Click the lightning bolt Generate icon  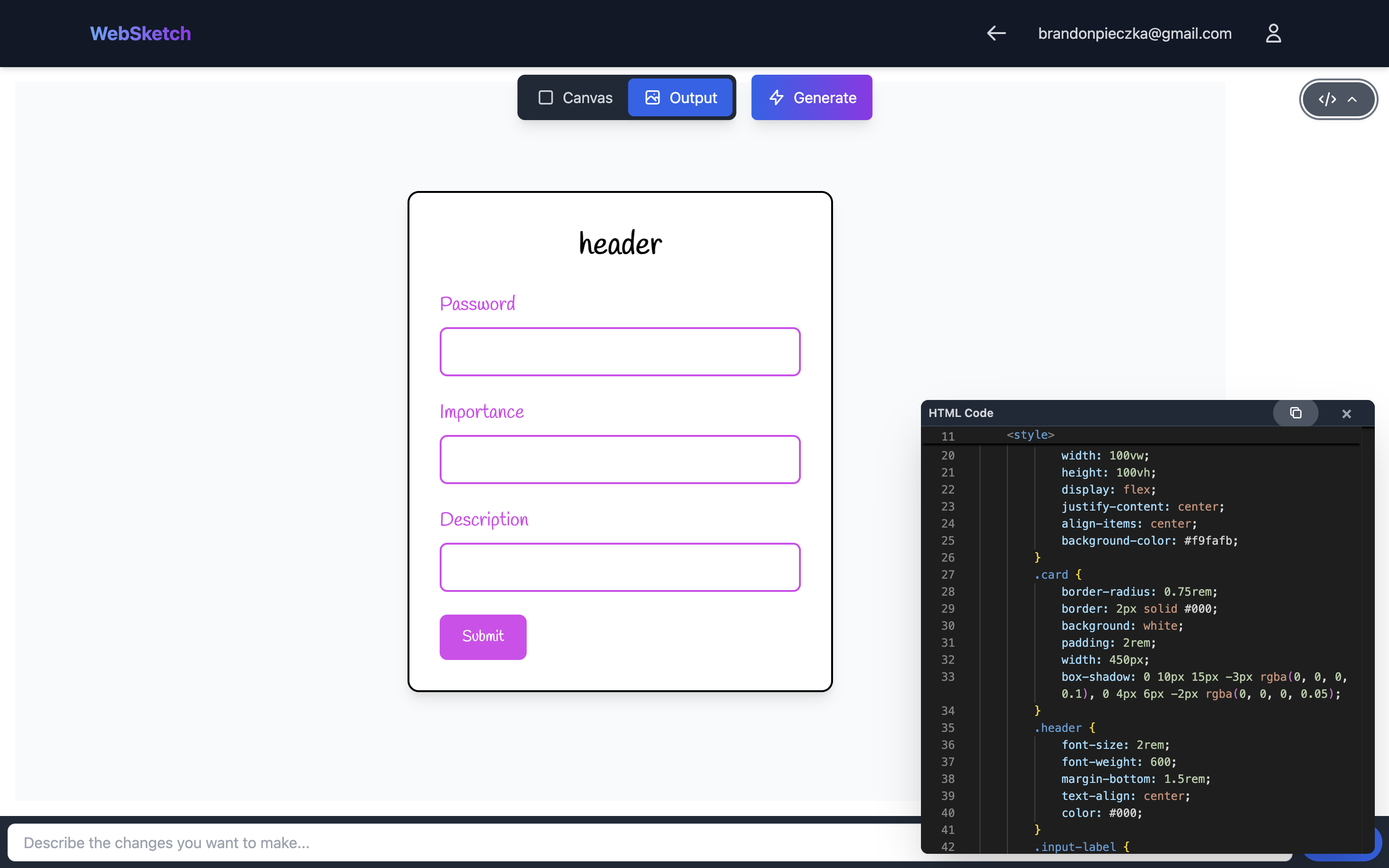776,97
